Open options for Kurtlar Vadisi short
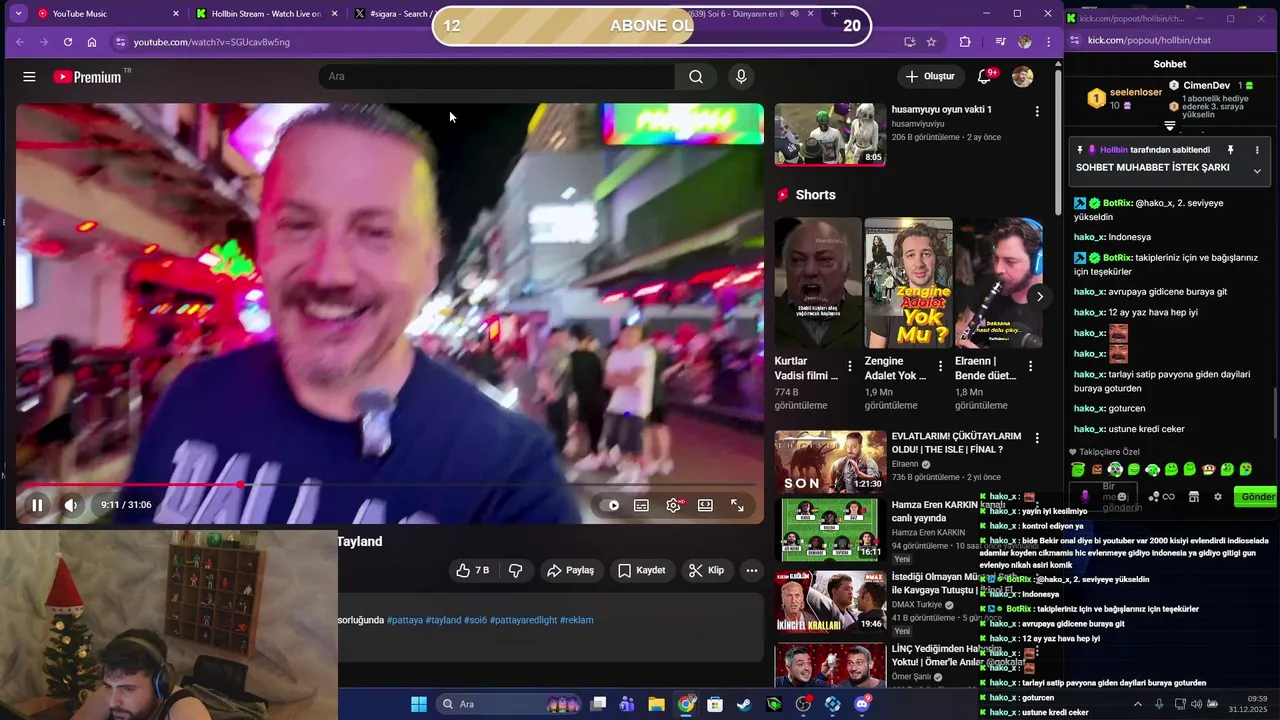The image size is (1280, 720). coord(850,367)
